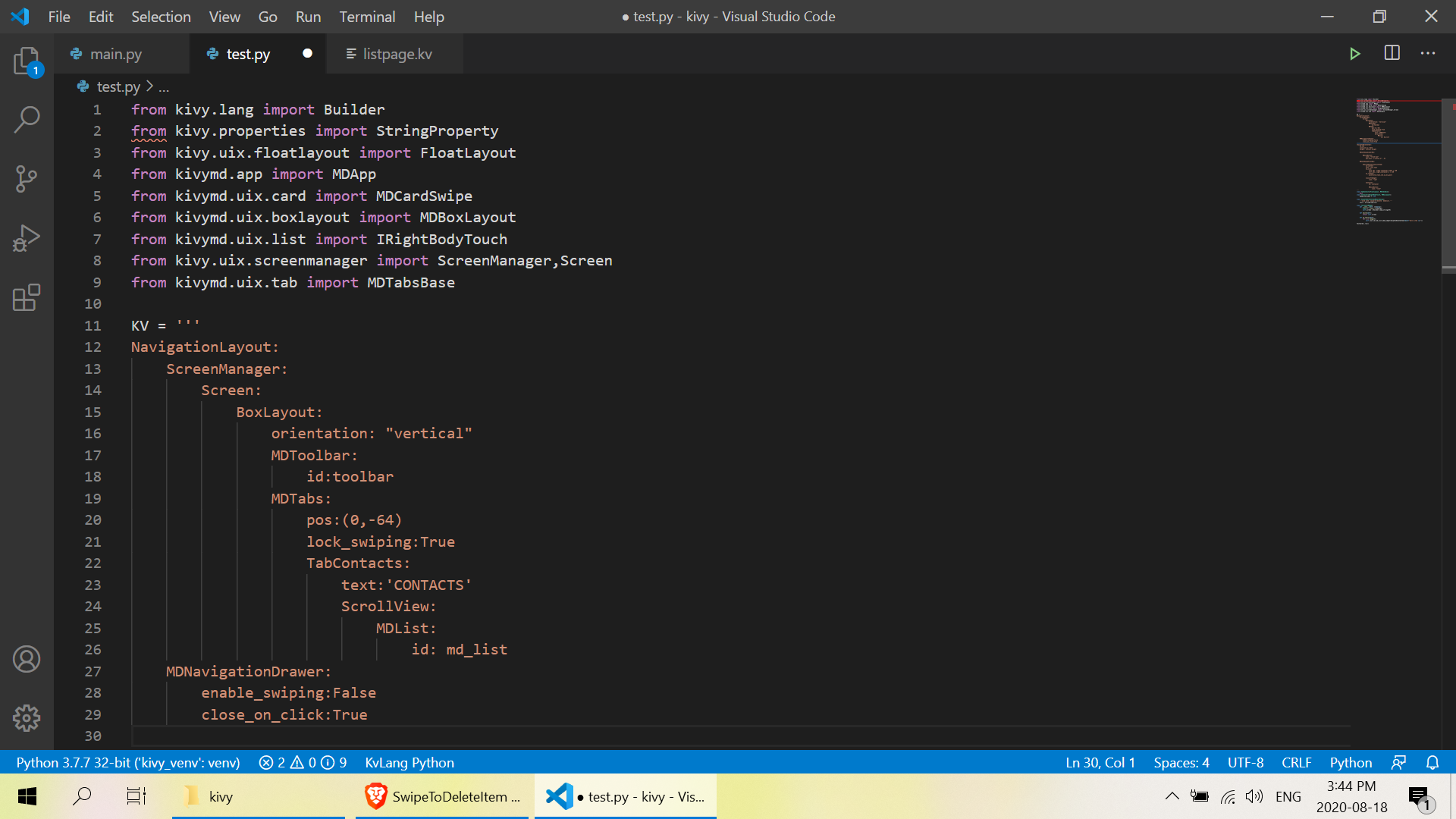The height and width of the screenshot is (819, 1456).
Task: Split the editor using the split icon
Action: click(1392, 54)
